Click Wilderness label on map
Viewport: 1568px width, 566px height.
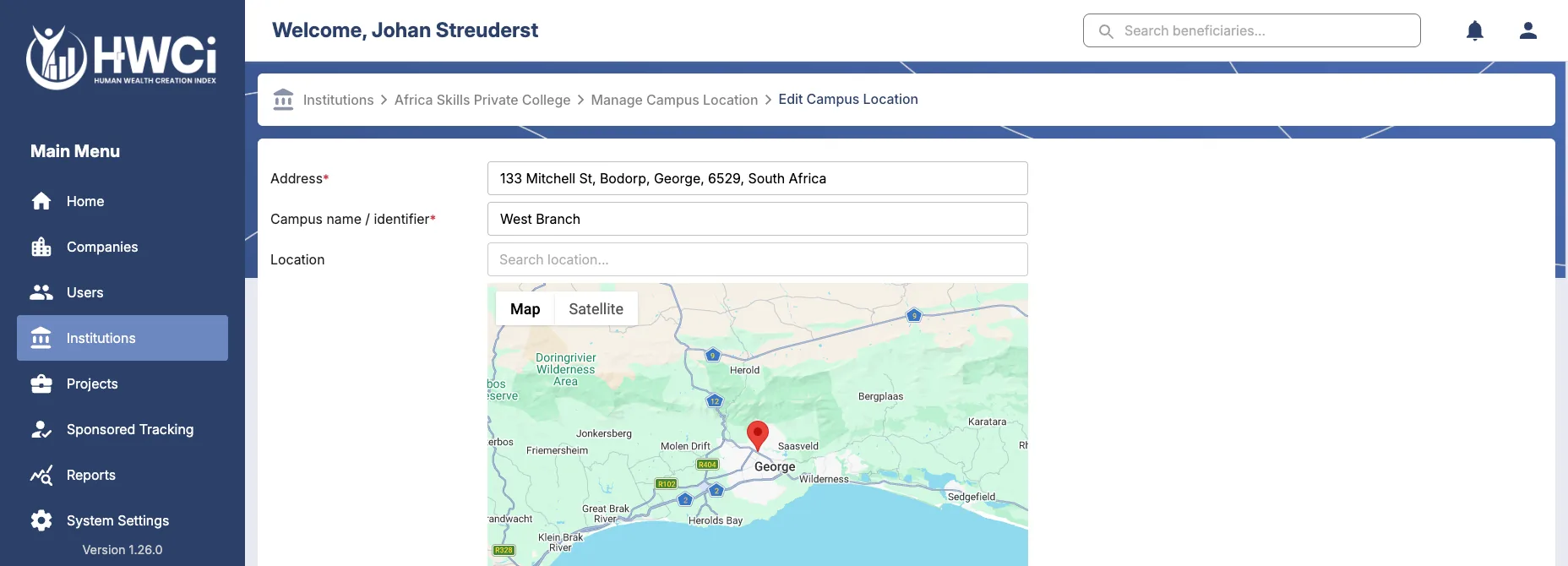pyautogui.click(x=824, y=479)
